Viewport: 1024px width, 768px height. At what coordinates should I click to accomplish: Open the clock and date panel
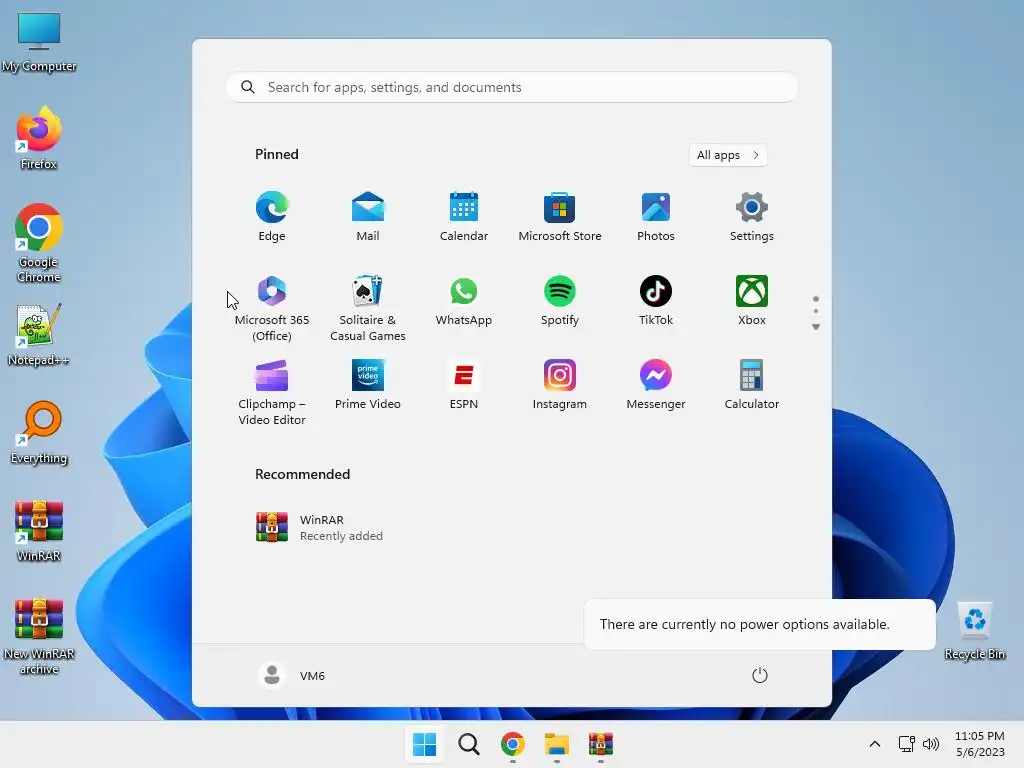[980, 744]
